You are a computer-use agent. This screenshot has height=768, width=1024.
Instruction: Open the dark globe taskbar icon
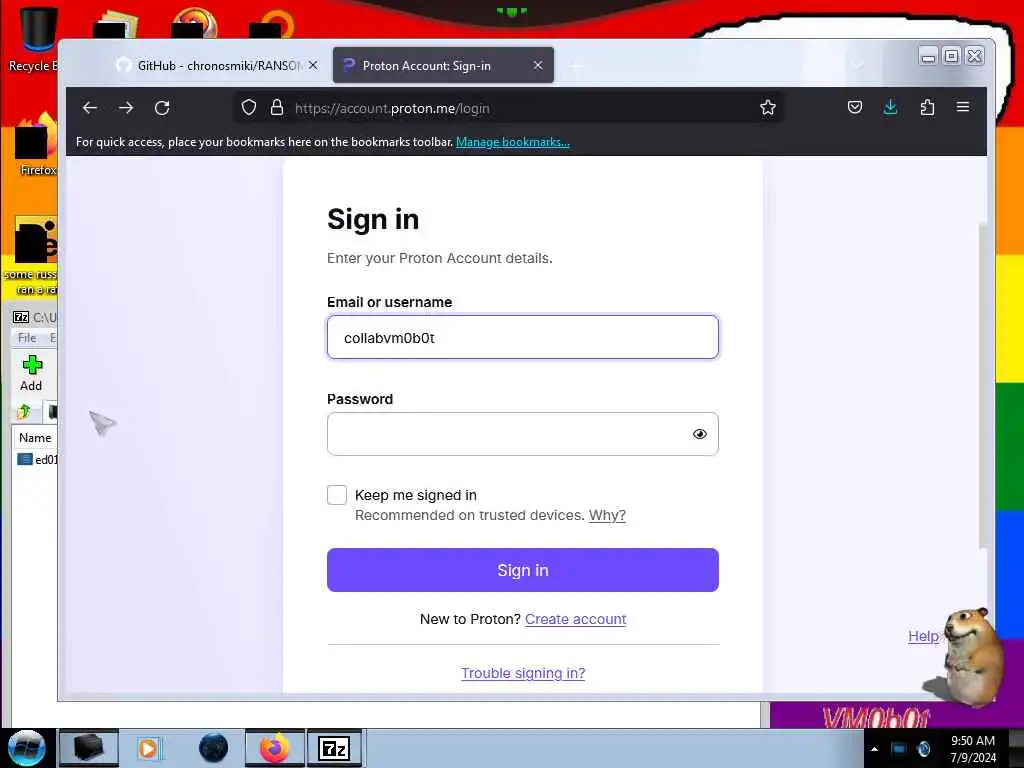point(213,748)
